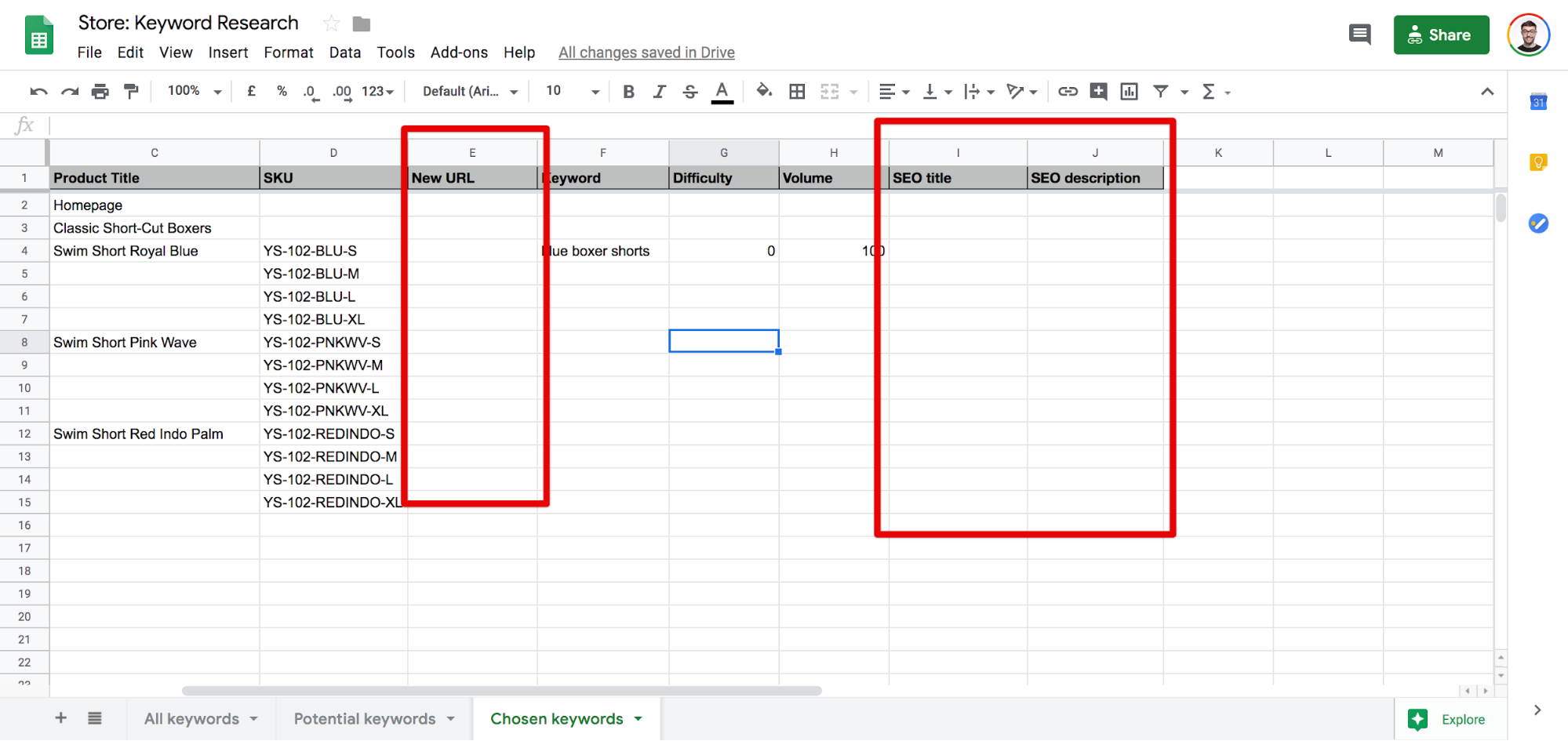Click the Explore button
This screenshot has height=741, width=1568.
(x=1449, y=719)
